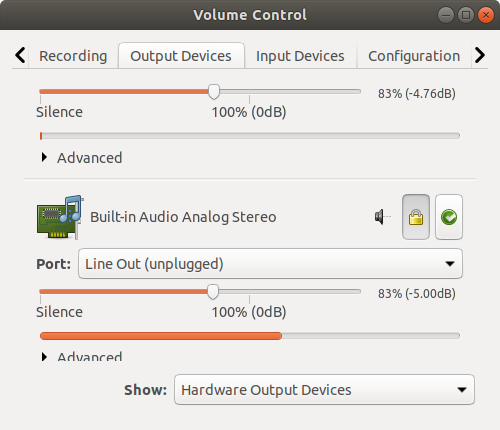Open the Show Hardware Output Devices dropdown
Image resolution: width=500 pixels, height=430 pixels.
[x=324, y=390]
